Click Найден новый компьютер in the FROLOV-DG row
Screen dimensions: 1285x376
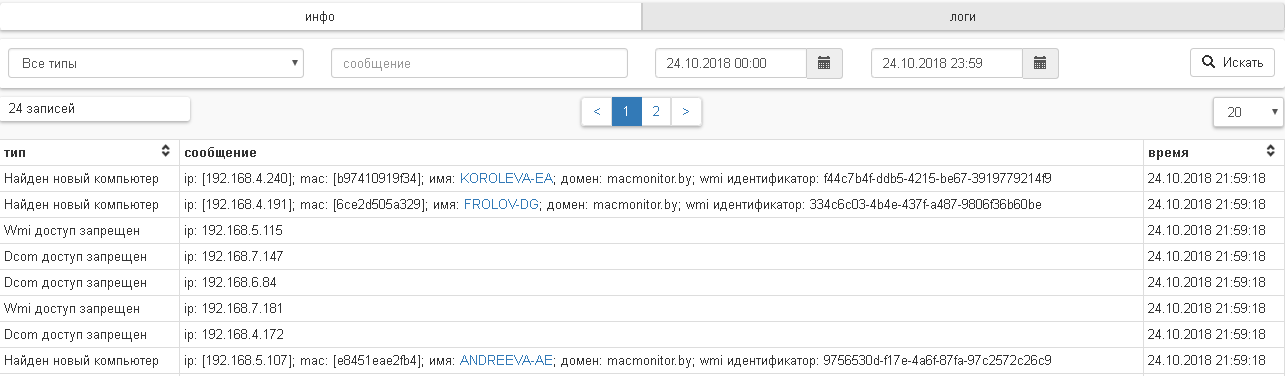coord(81,205)
